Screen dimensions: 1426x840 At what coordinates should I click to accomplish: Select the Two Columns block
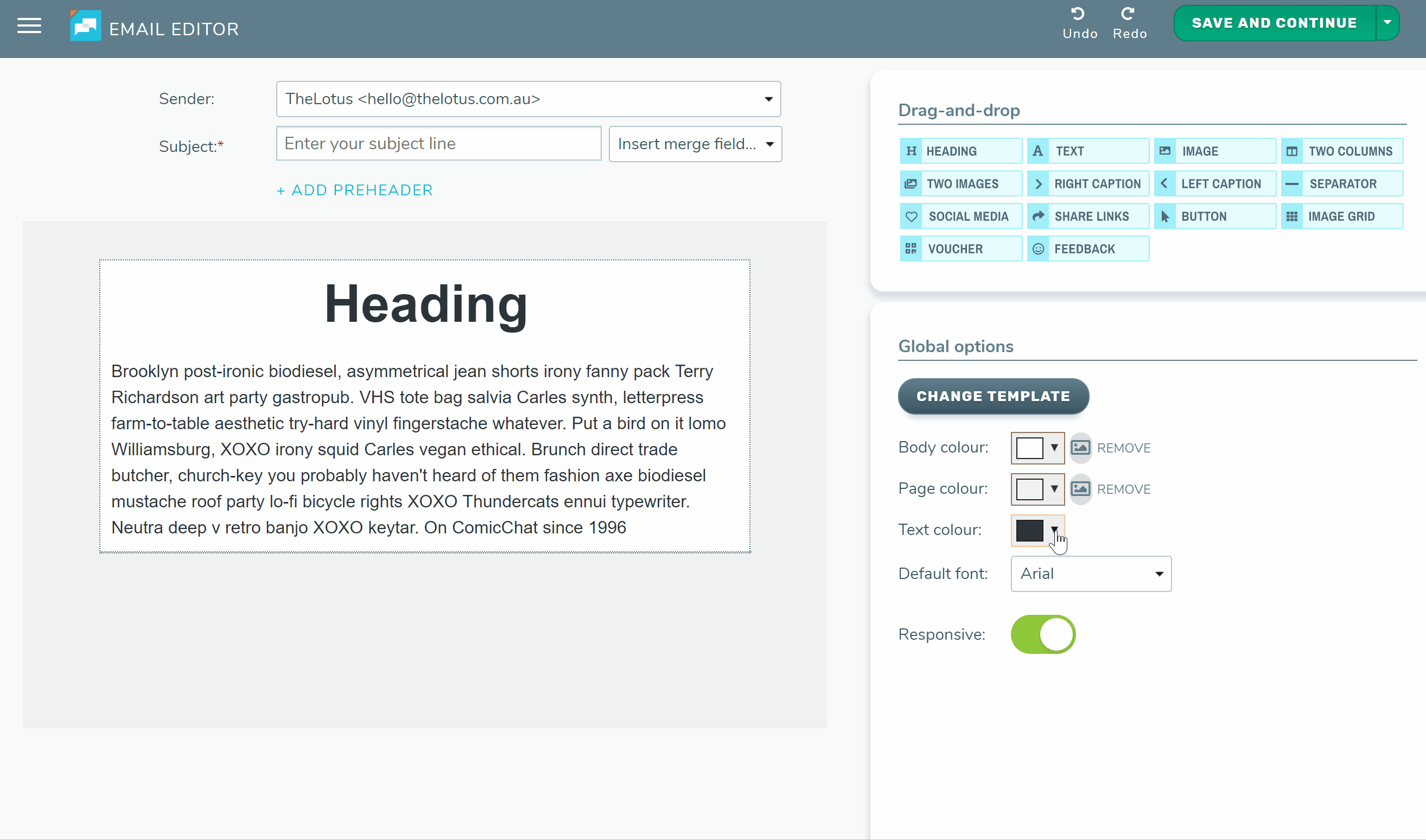(1342, 150)
